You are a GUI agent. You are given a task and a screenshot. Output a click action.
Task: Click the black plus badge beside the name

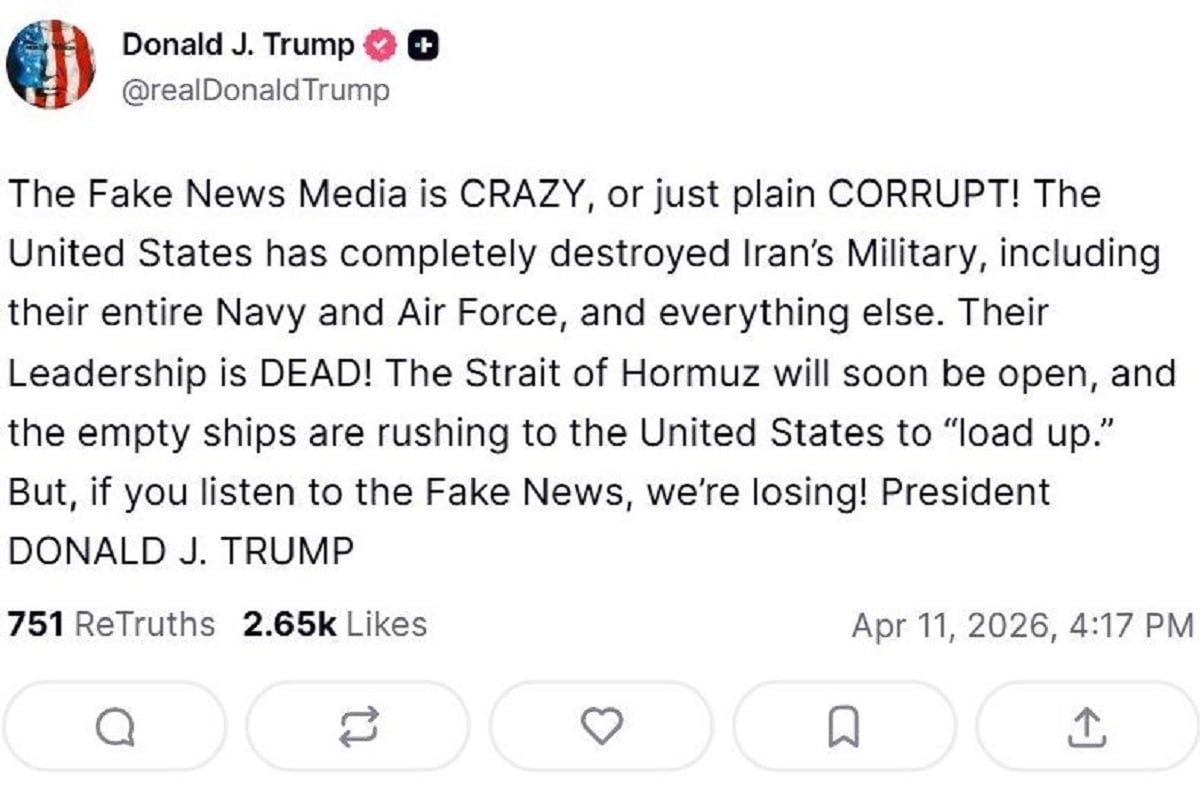click(423, 46)
